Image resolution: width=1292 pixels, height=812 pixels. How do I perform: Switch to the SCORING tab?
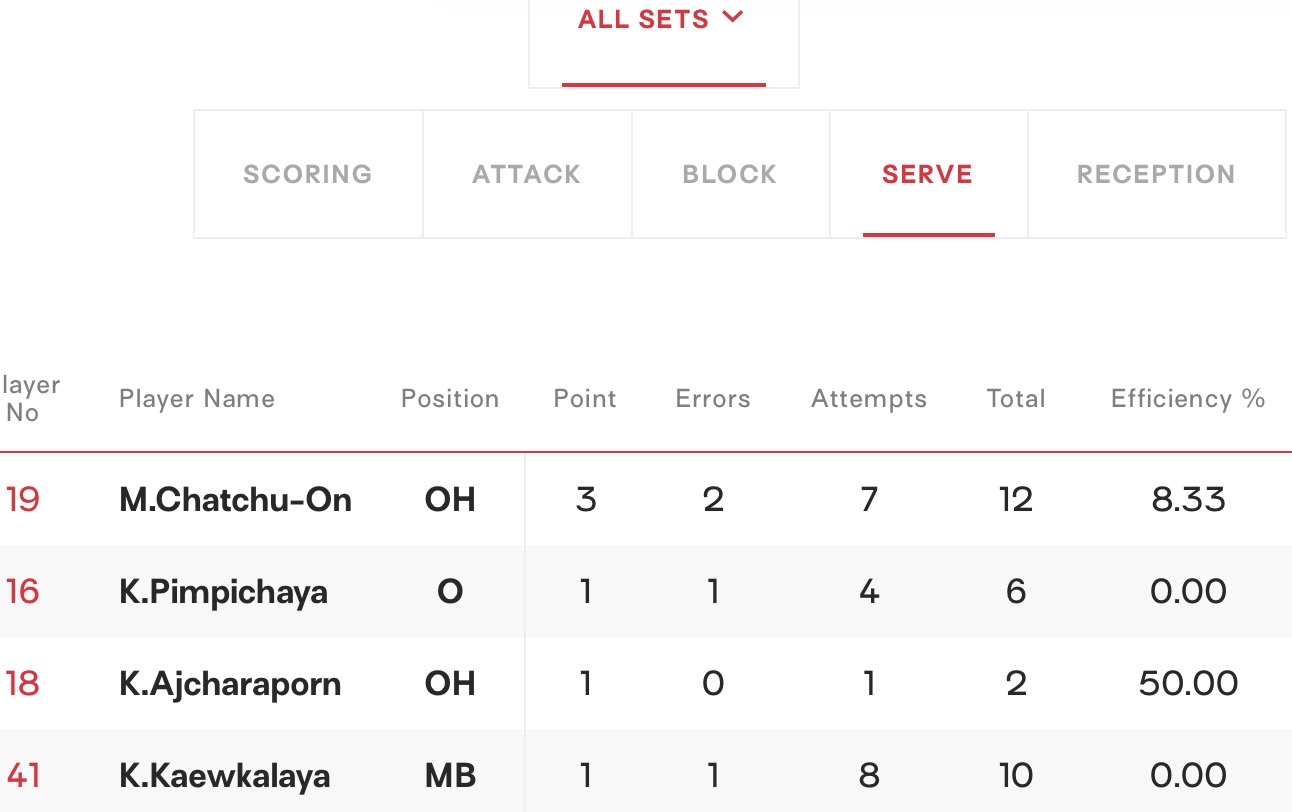pos(308,174)
